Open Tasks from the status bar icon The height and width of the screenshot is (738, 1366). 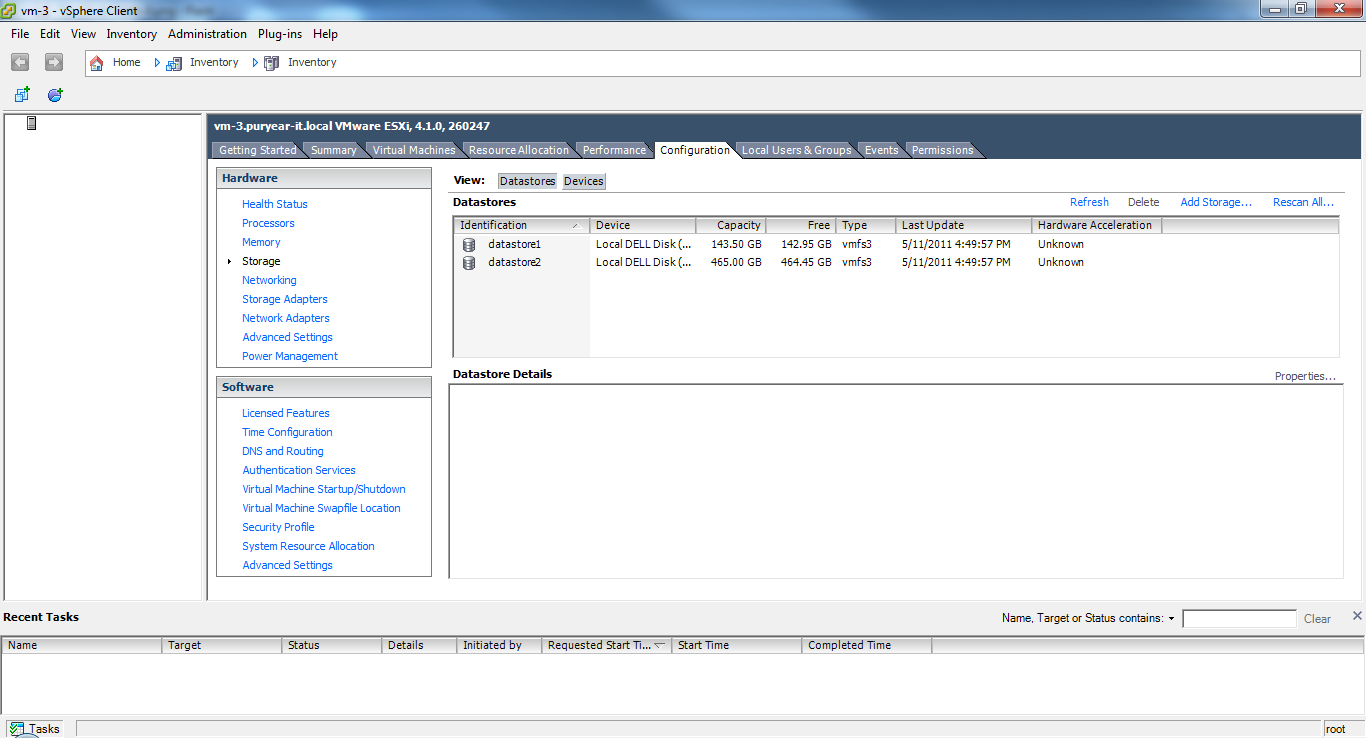[x=17, y=729]
